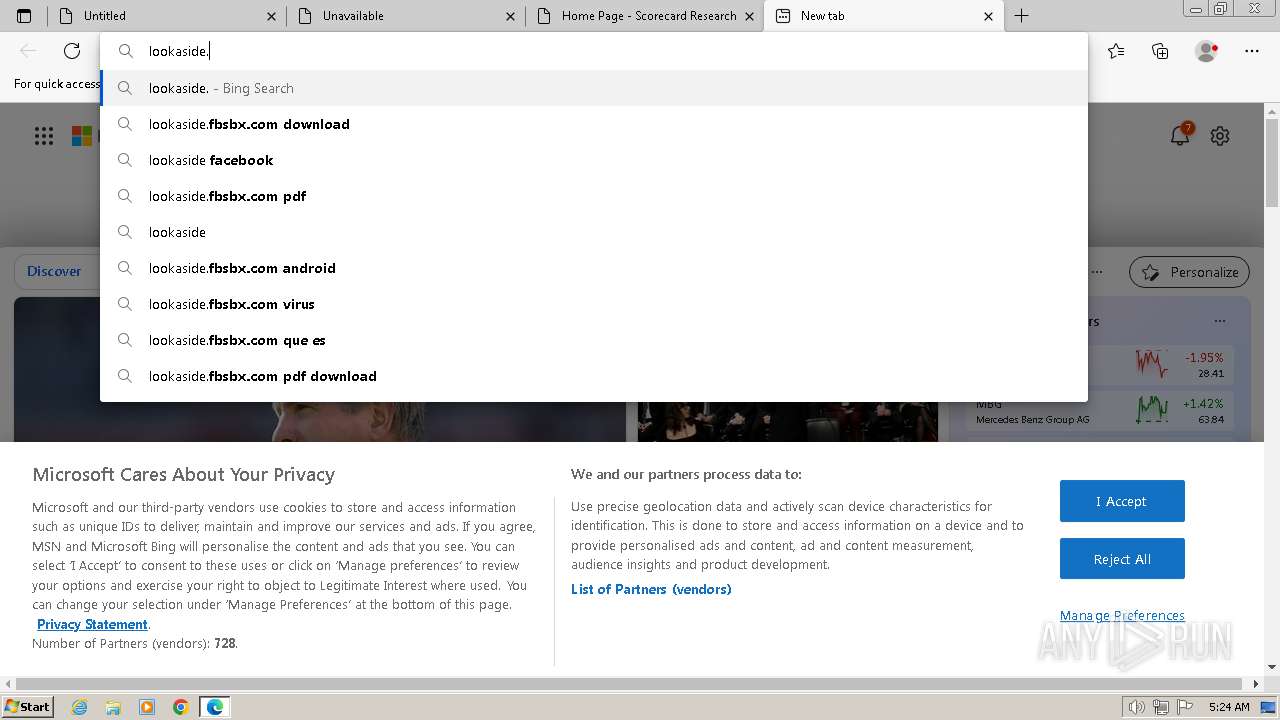Open File Explorer from the taskbar

(x=113, y=707)
